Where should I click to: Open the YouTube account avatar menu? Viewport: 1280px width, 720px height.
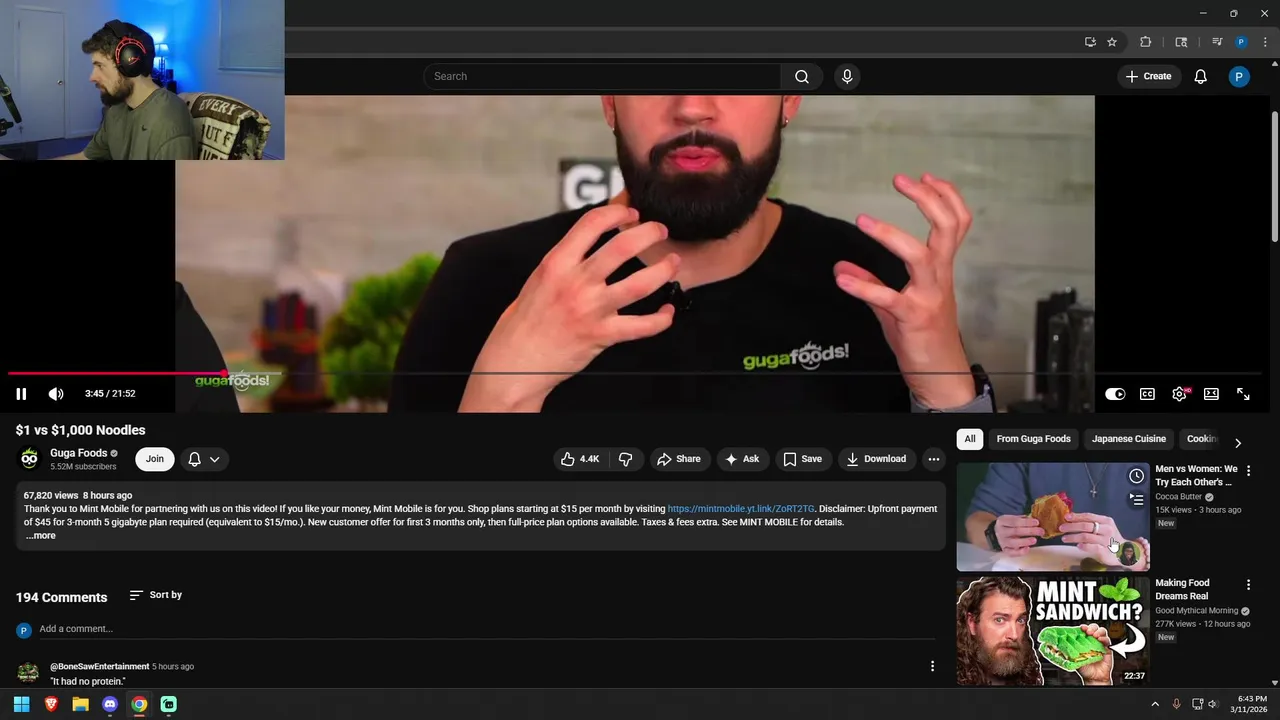point(1239,77)
